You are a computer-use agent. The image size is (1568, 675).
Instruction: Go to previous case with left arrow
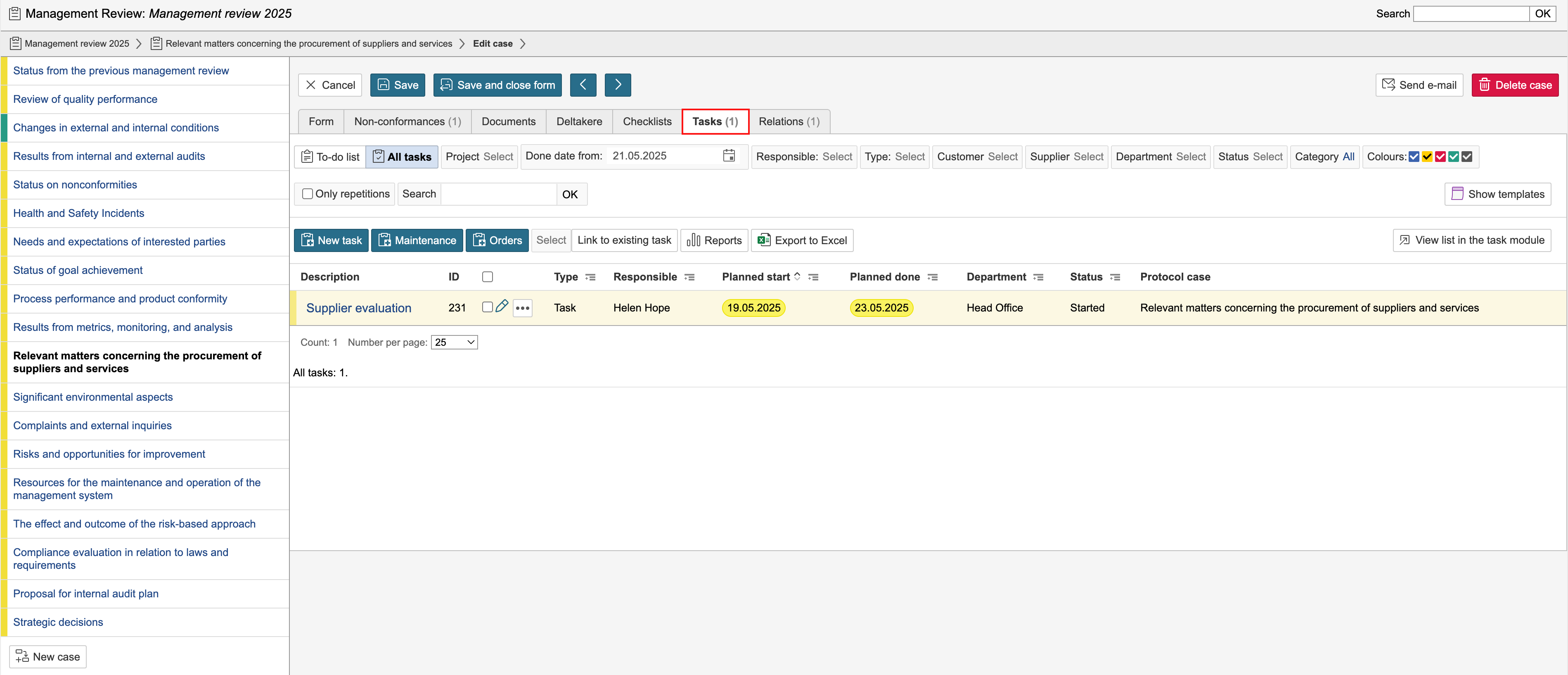point(583,85)
